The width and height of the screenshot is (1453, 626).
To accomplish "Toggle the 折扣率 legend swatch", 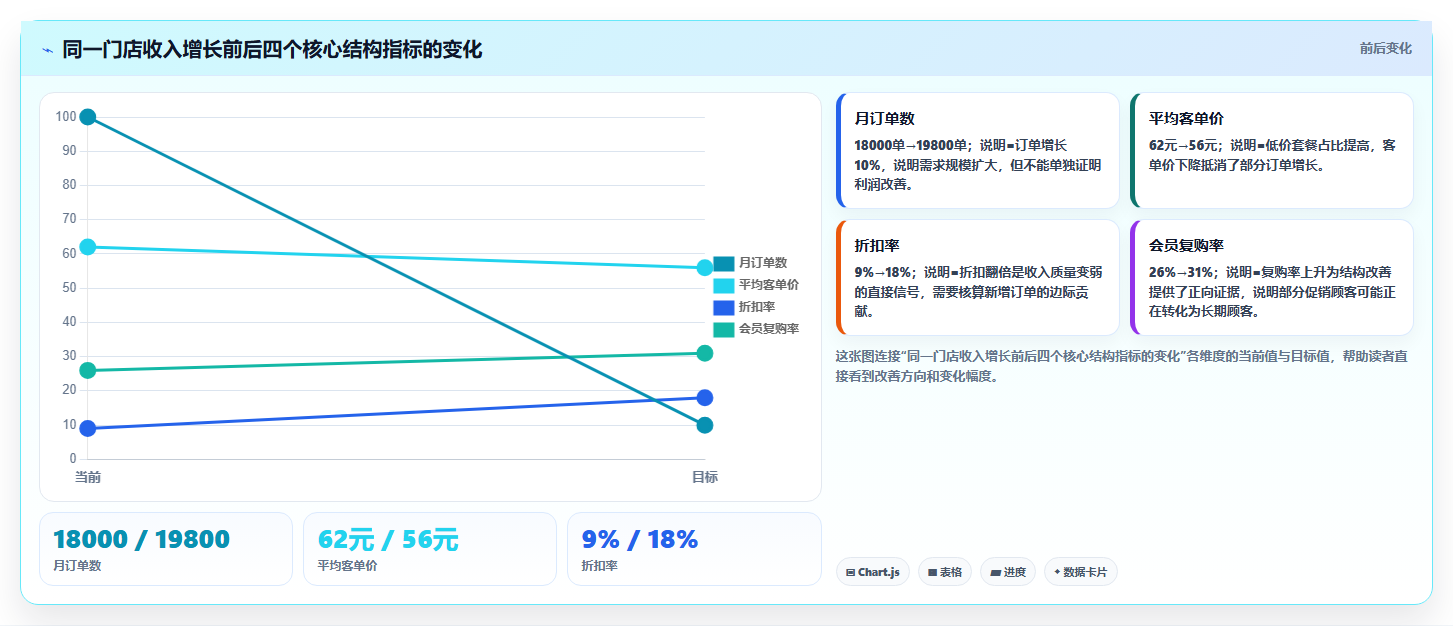I will pos(723,307).
